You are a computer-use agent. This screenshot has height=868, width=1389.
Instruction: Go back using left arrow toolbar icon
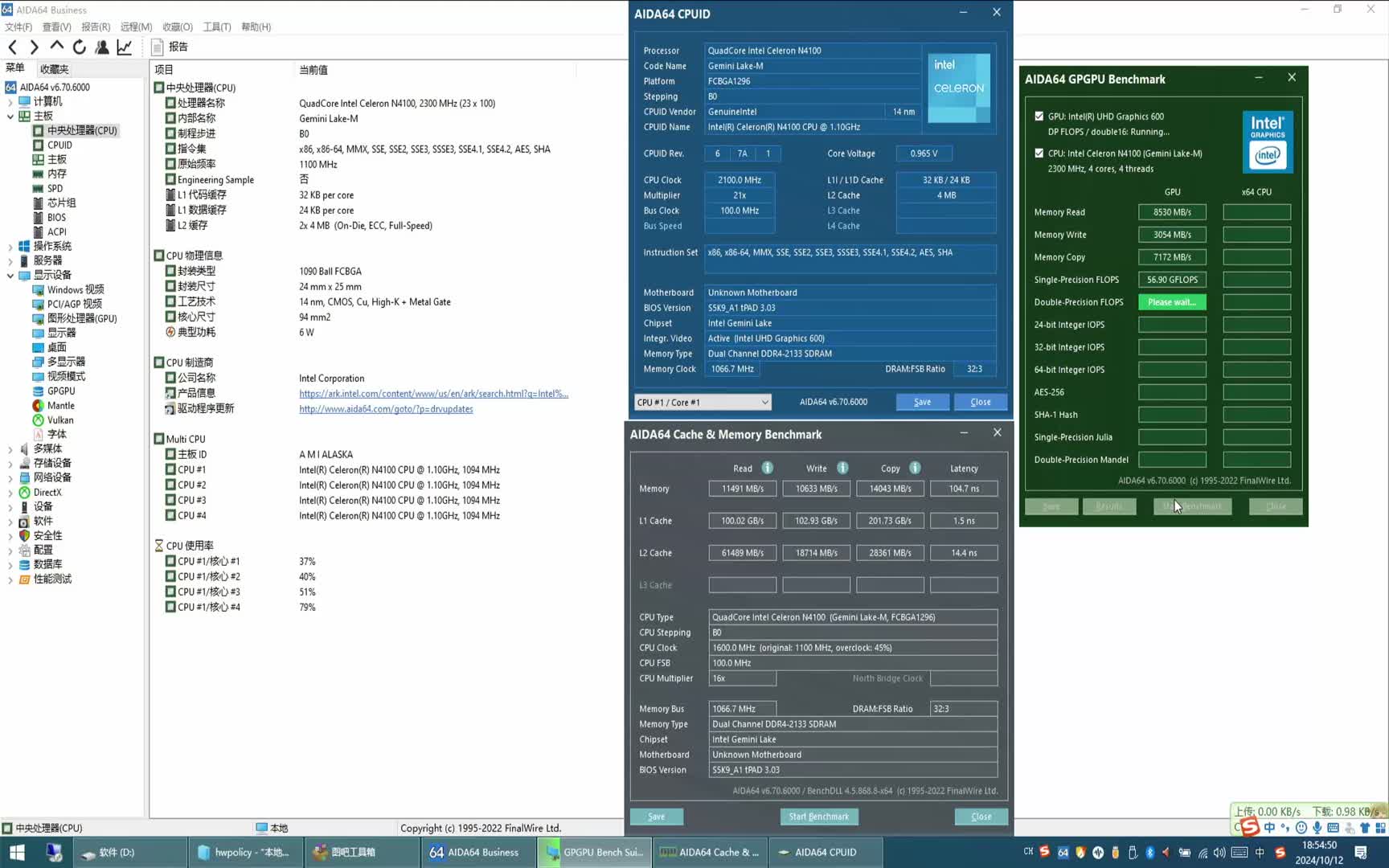[x=13, y=47]
